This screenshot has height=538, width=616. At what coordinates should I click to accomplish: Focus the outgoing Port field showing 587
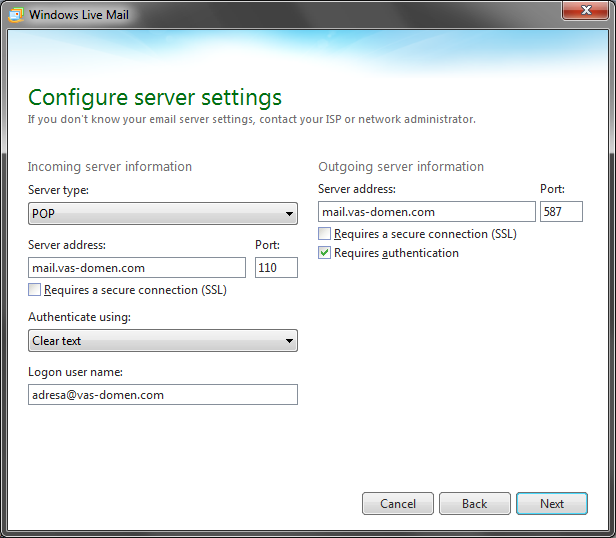pyautogui.click(x=561, y=212)
